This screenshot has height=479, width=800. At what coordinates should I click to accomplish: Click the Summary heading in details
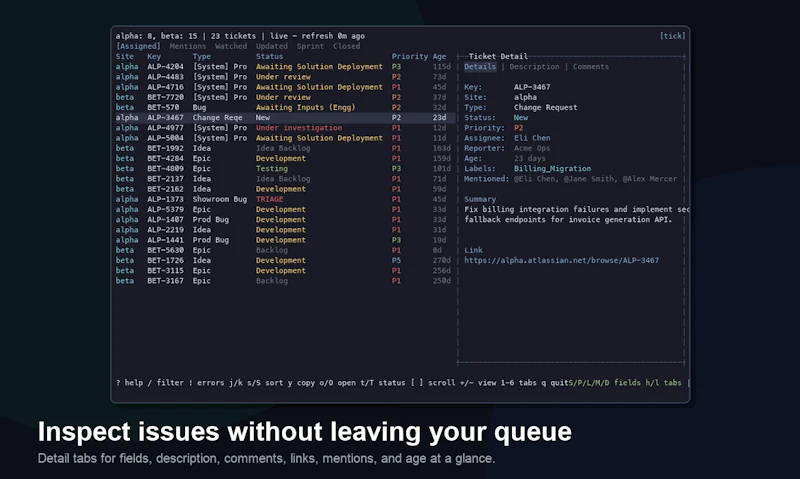click(x=480, y=199)
